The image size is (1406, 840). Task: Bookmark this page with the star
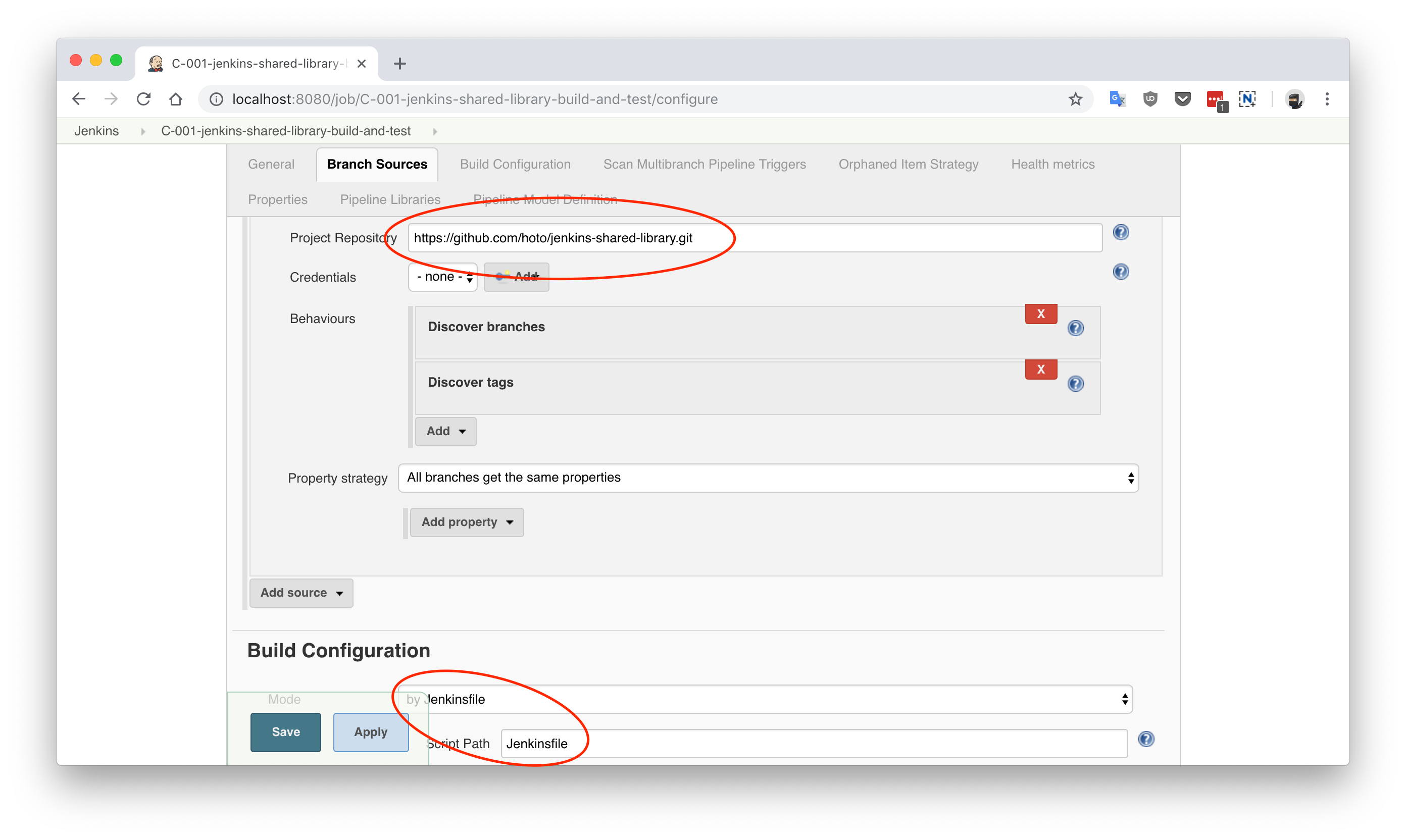(x=1075, y=99)
